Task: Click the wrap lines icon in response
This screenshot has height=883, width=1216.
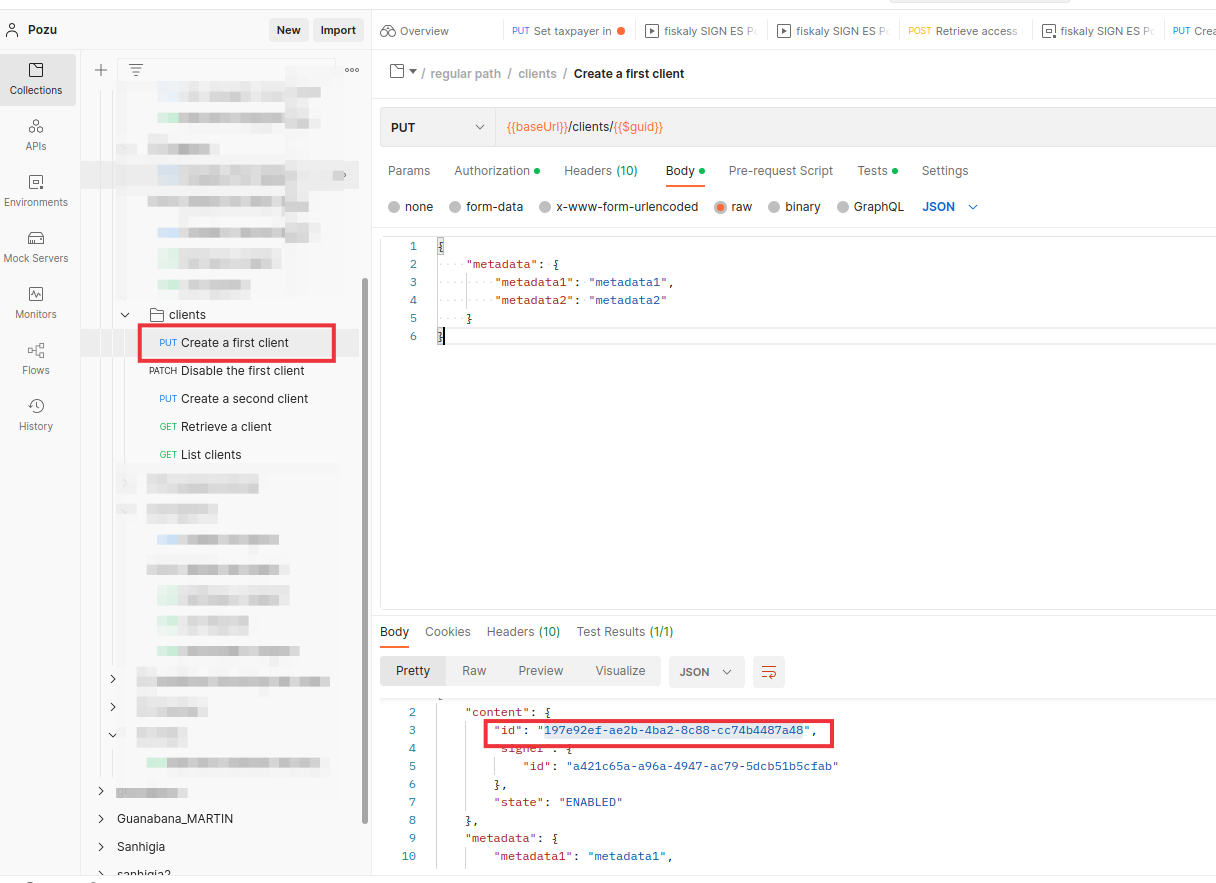Action: [769, 672]
